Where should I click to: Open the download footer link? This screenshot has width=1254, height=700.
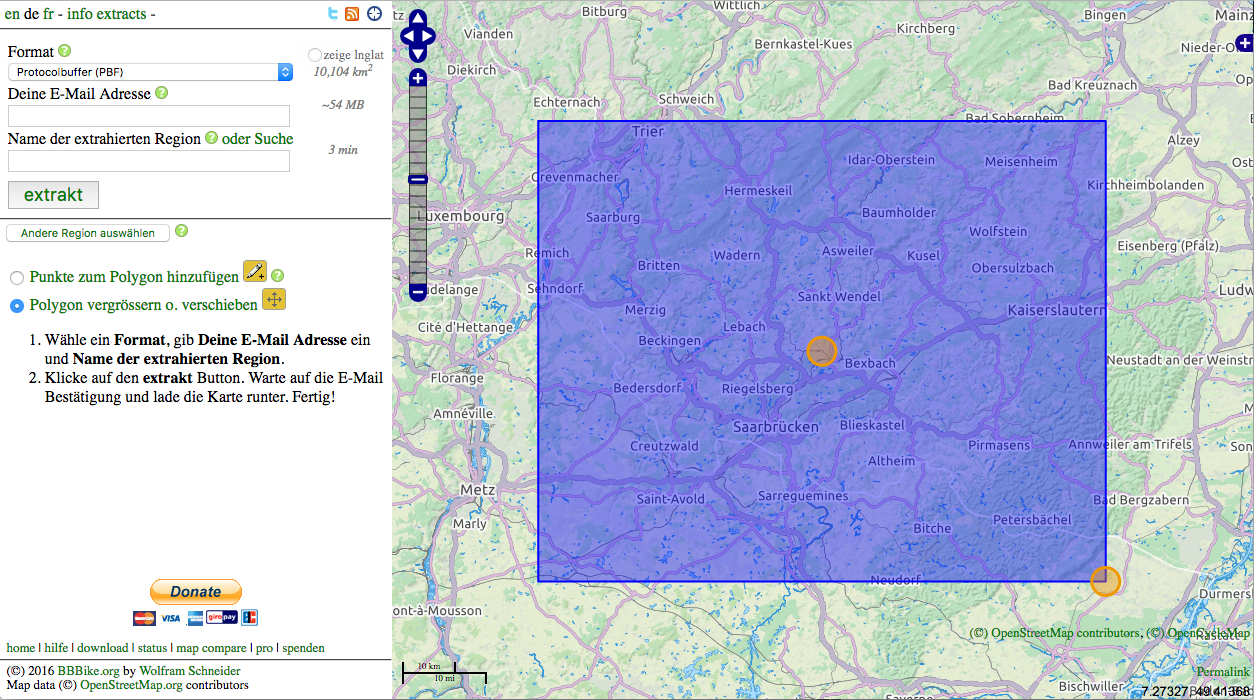[103, 648]
